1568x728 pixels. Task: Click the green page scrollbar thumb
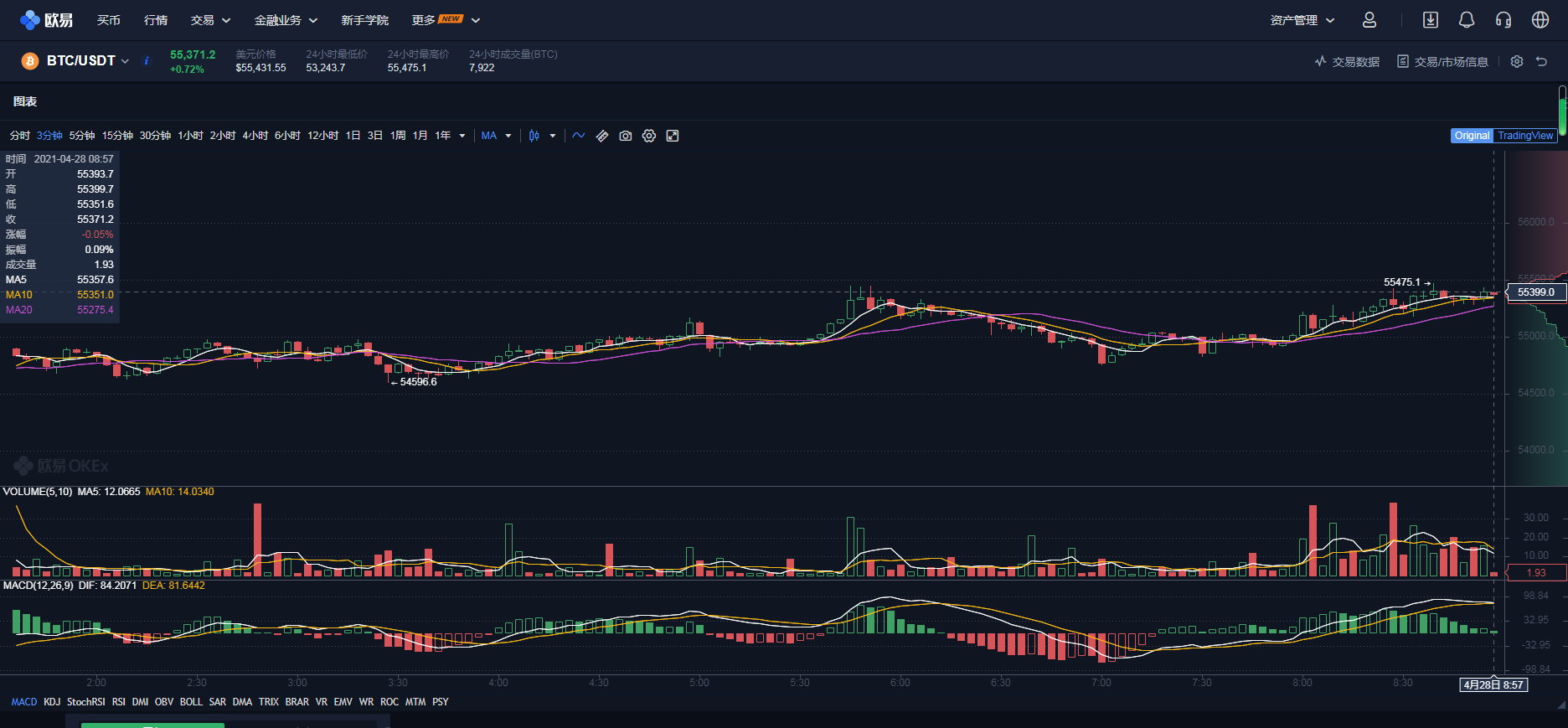tap(1562, 110)
